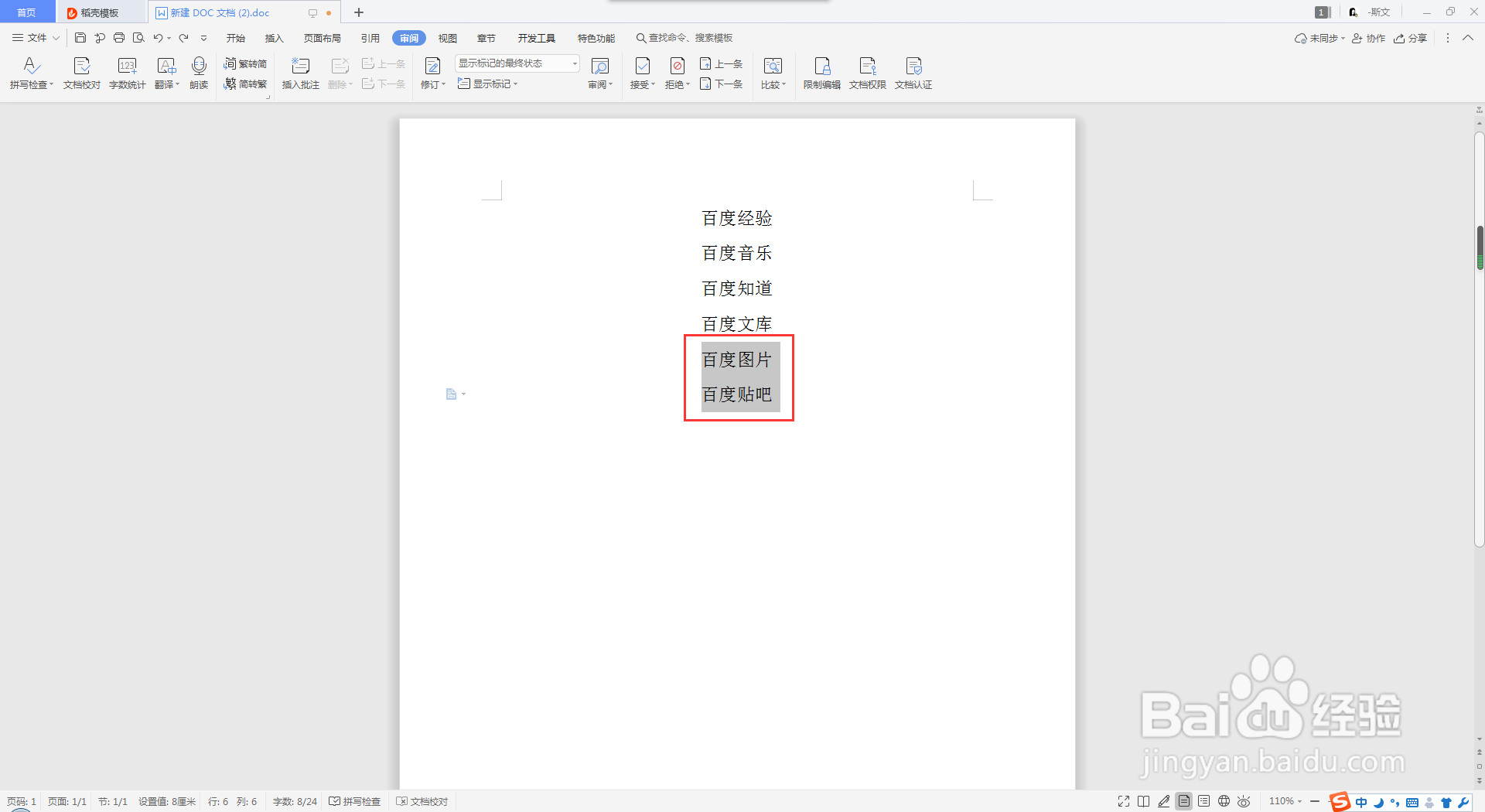Go to the 首页 home tab
Viewport: 1485px width, 812px height.
(27, 12)
